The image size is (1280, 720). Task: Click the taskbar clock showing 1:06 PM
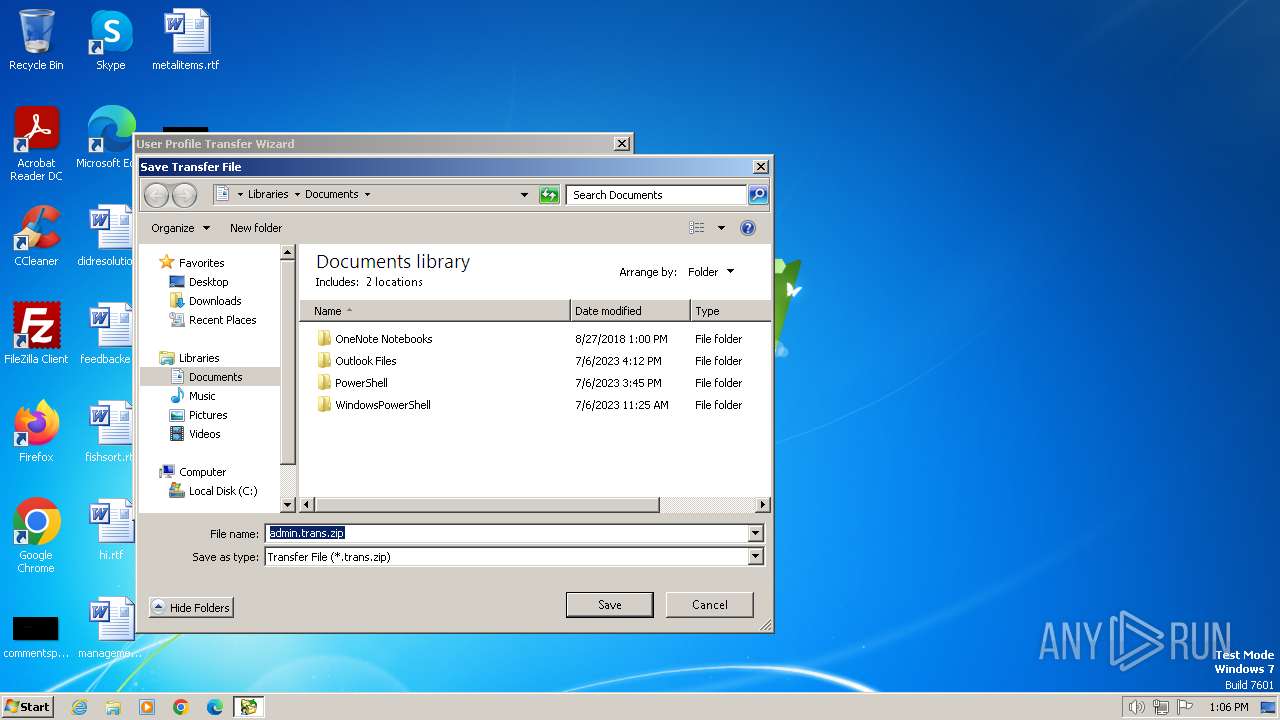(1228, 707)
